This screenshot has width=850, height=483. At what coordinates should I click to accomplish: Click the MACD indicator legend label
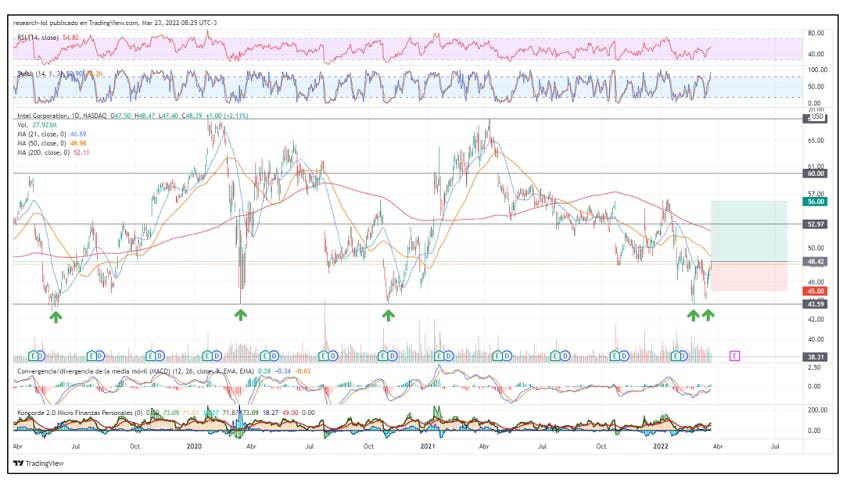point(136,371)
